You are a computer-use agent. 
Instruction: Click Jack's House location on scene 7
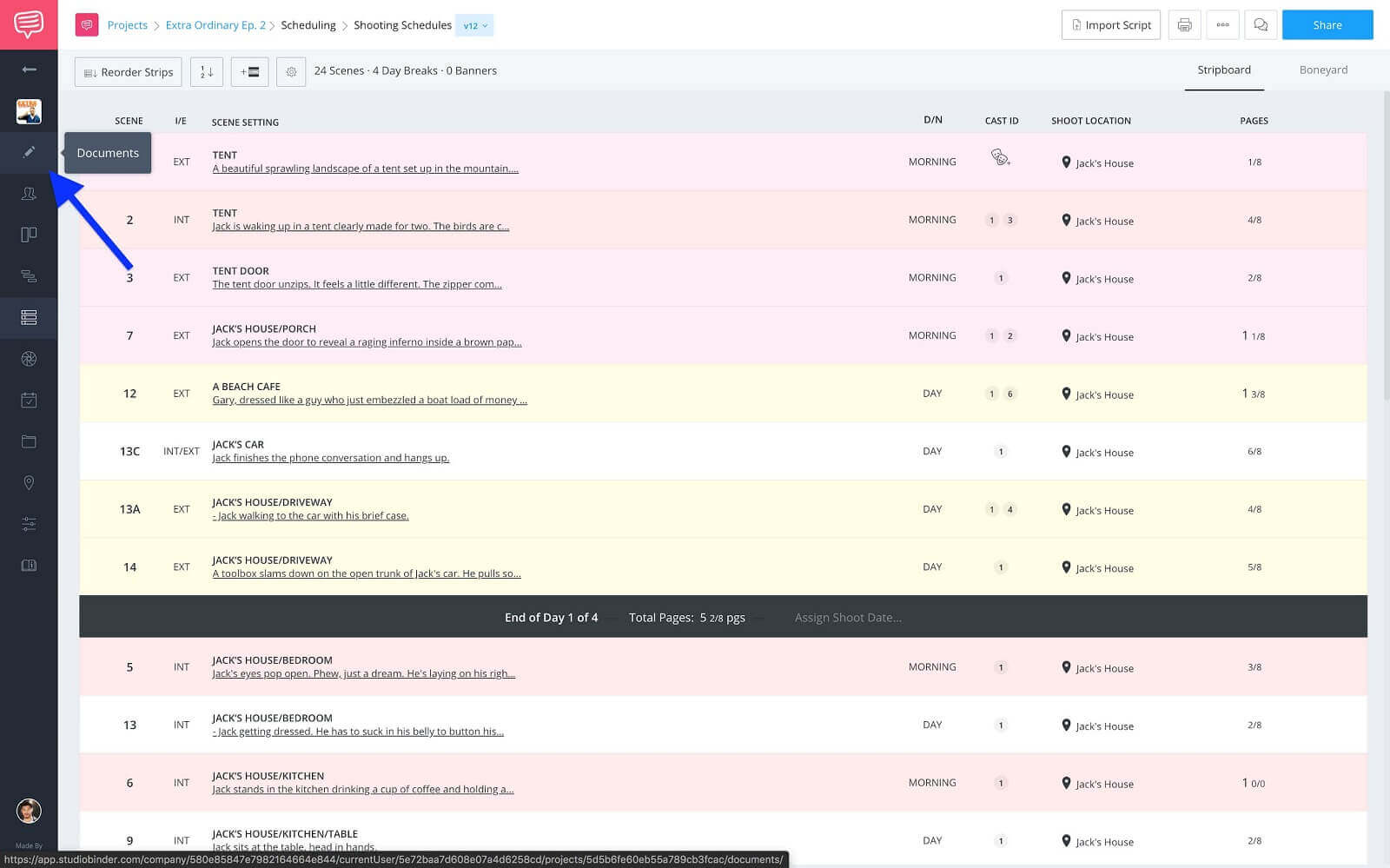[x=1104, y=337]
